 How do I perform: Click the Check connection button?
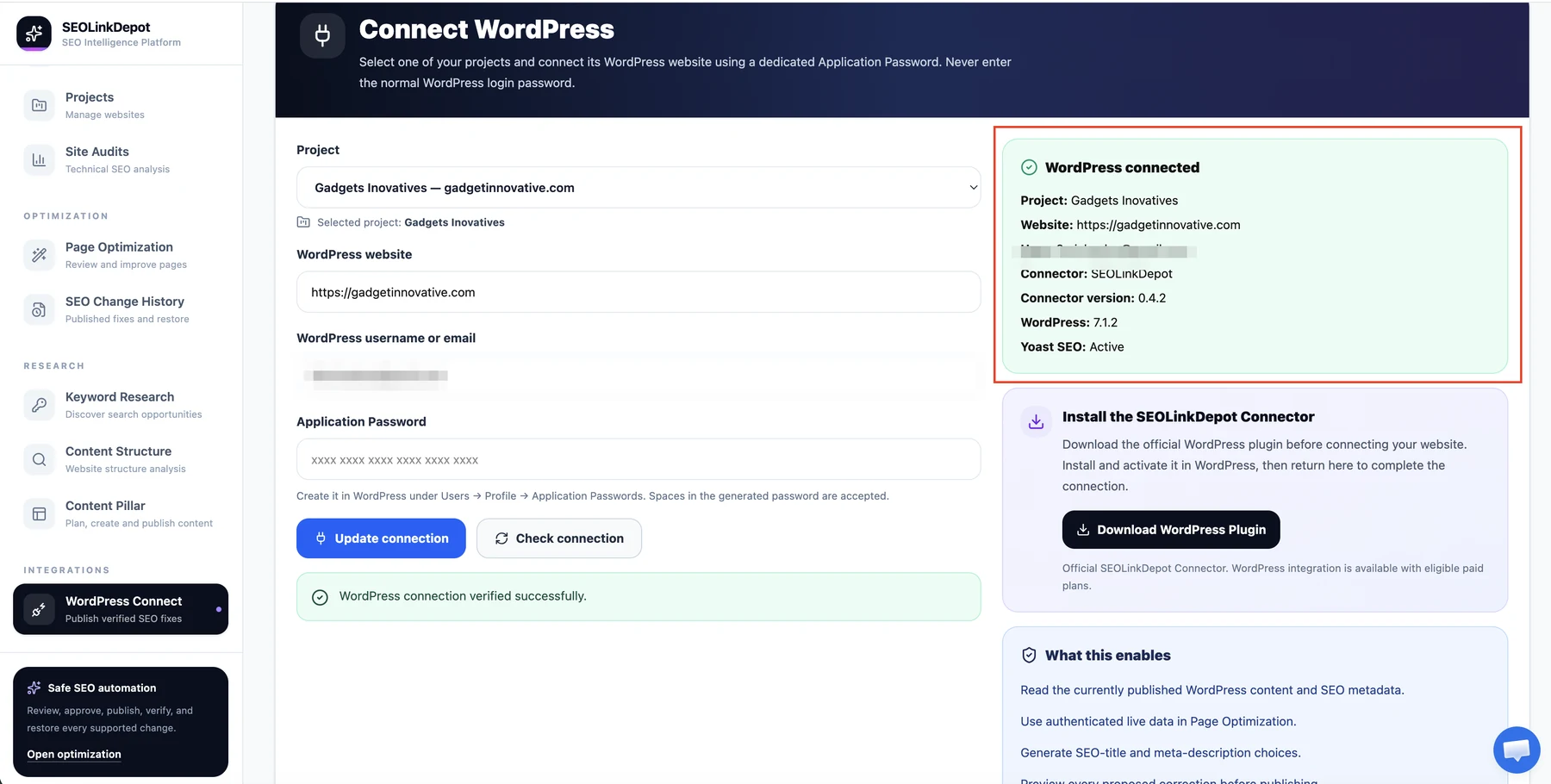point(559,538)
